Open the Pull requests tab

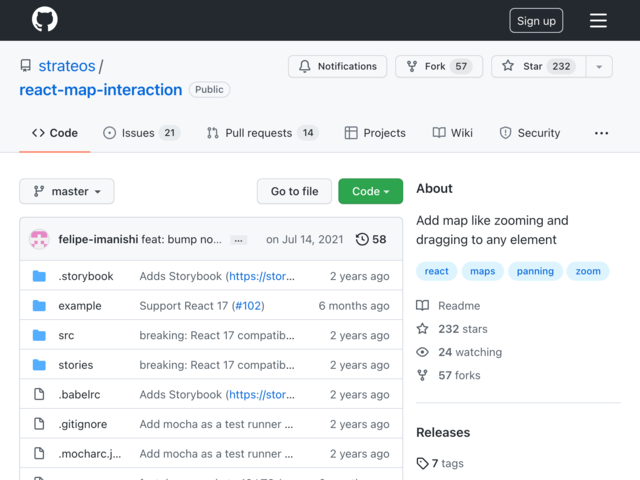(262, 133)
